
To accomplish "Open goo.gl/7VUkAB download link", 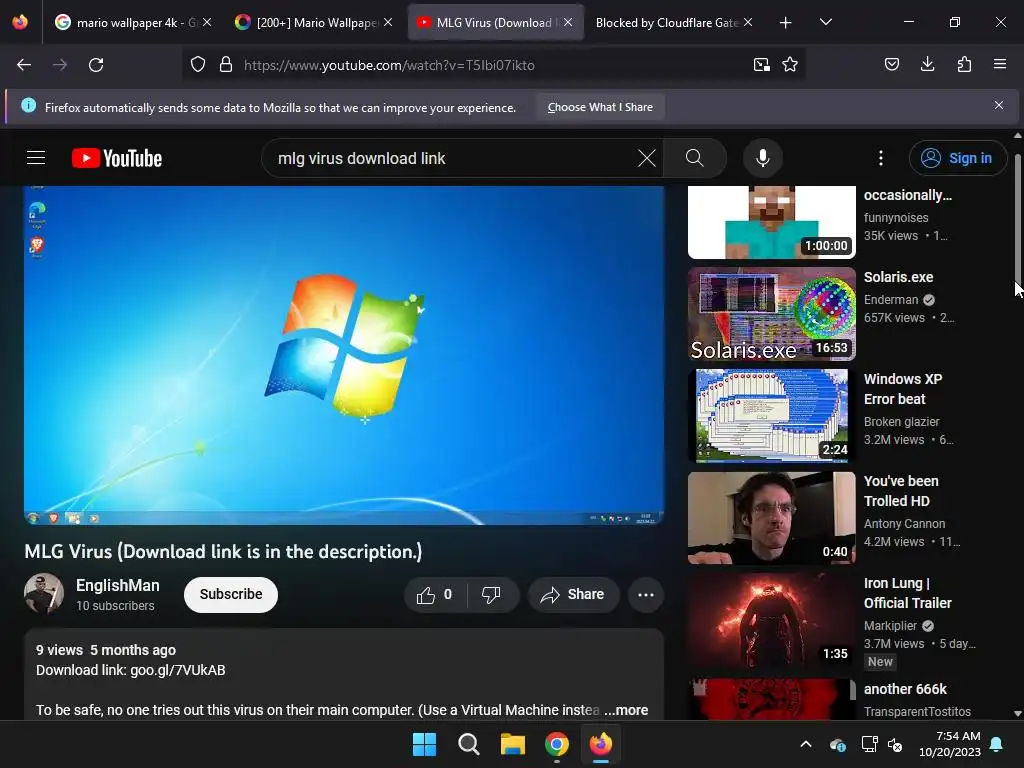I will click(178, 670).
